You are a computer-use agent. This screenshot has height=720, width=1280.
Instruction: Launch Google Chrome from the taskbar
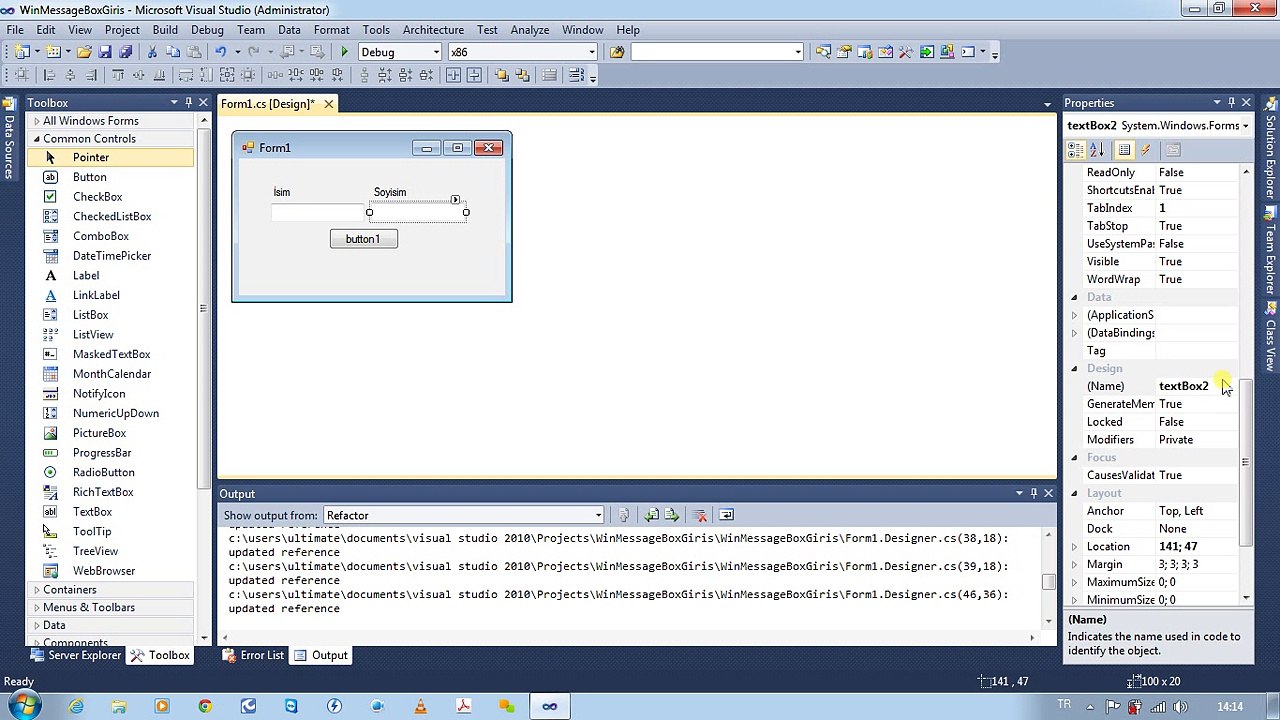pos(205,706)
